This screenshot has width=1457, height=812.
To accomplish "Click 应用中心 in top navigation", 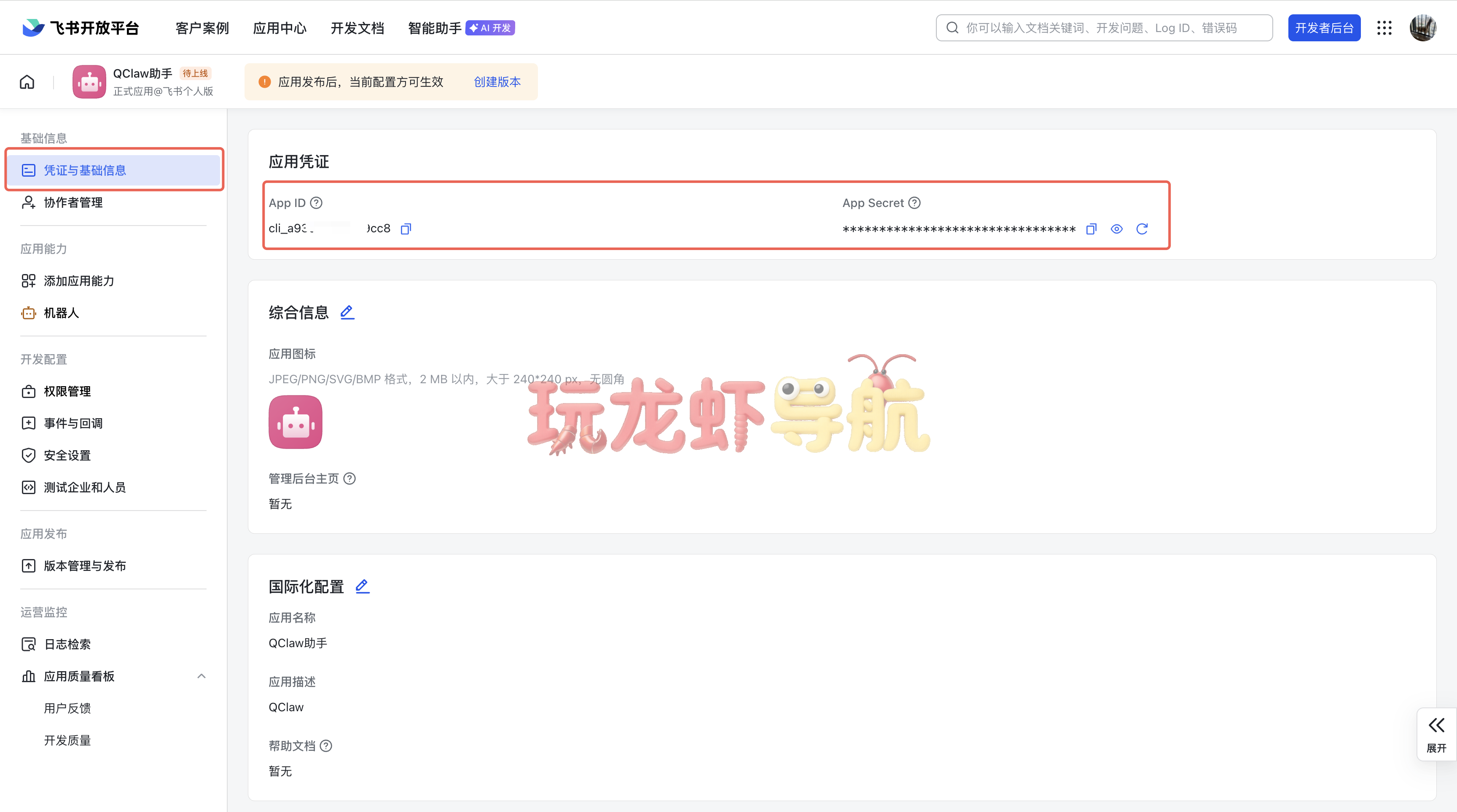I will pyautogui.click(x=280, y=28).
